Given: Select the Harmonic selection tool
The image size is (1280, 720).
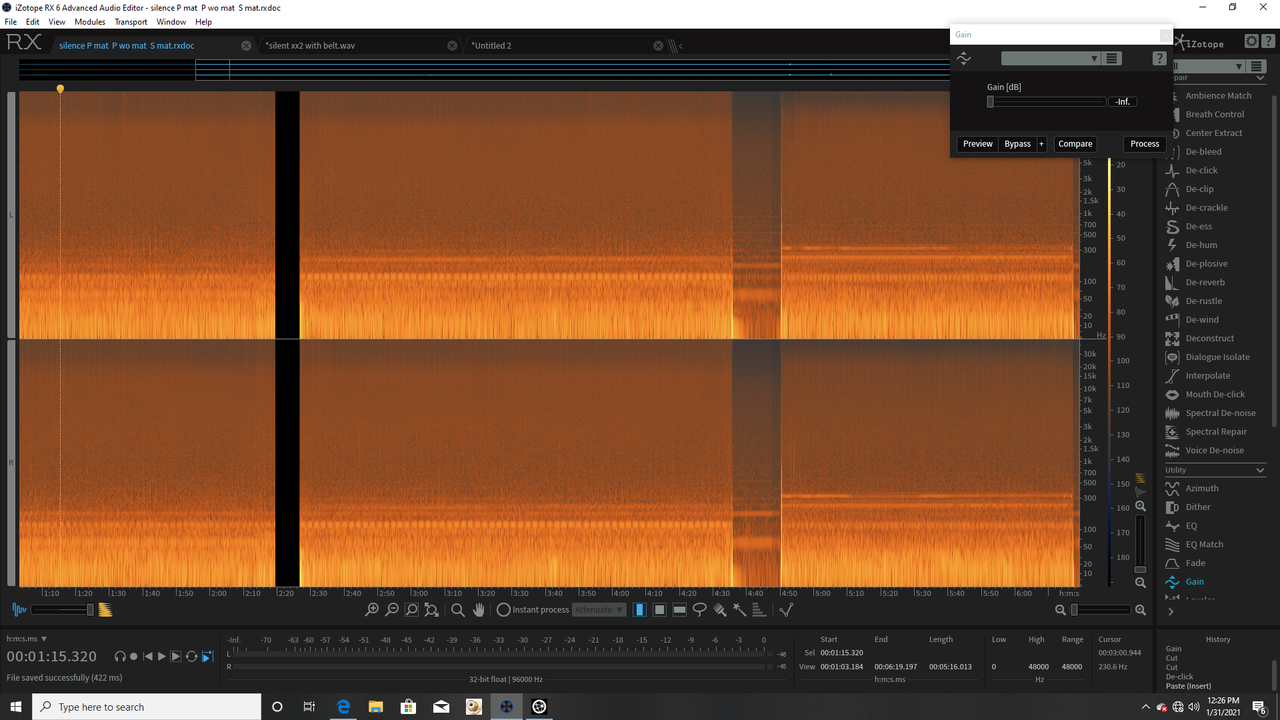Looking at the screenshot, I should click(759, 610).
